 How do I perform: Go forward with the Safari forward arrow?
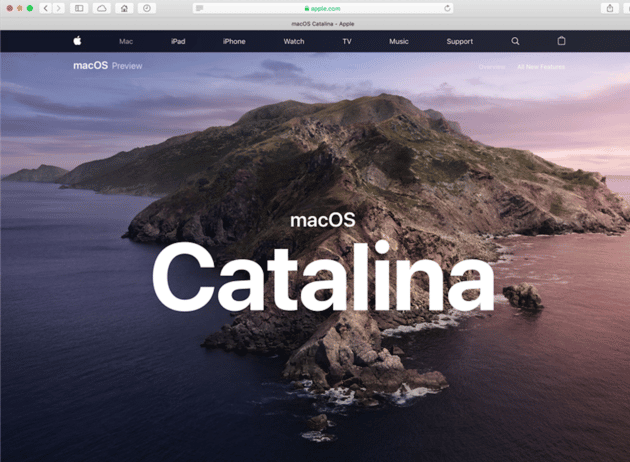tap(59, 8)
